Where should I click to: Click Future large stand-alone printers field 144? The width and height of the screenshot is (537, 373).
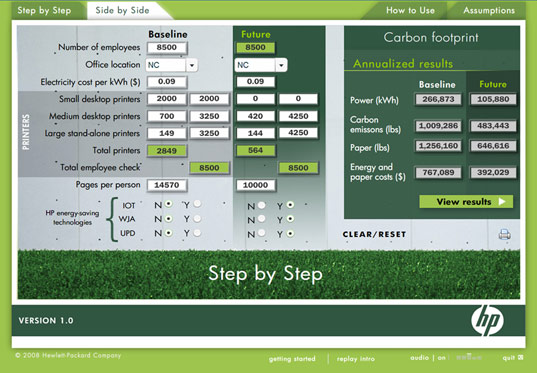click(x=255, y=133)
